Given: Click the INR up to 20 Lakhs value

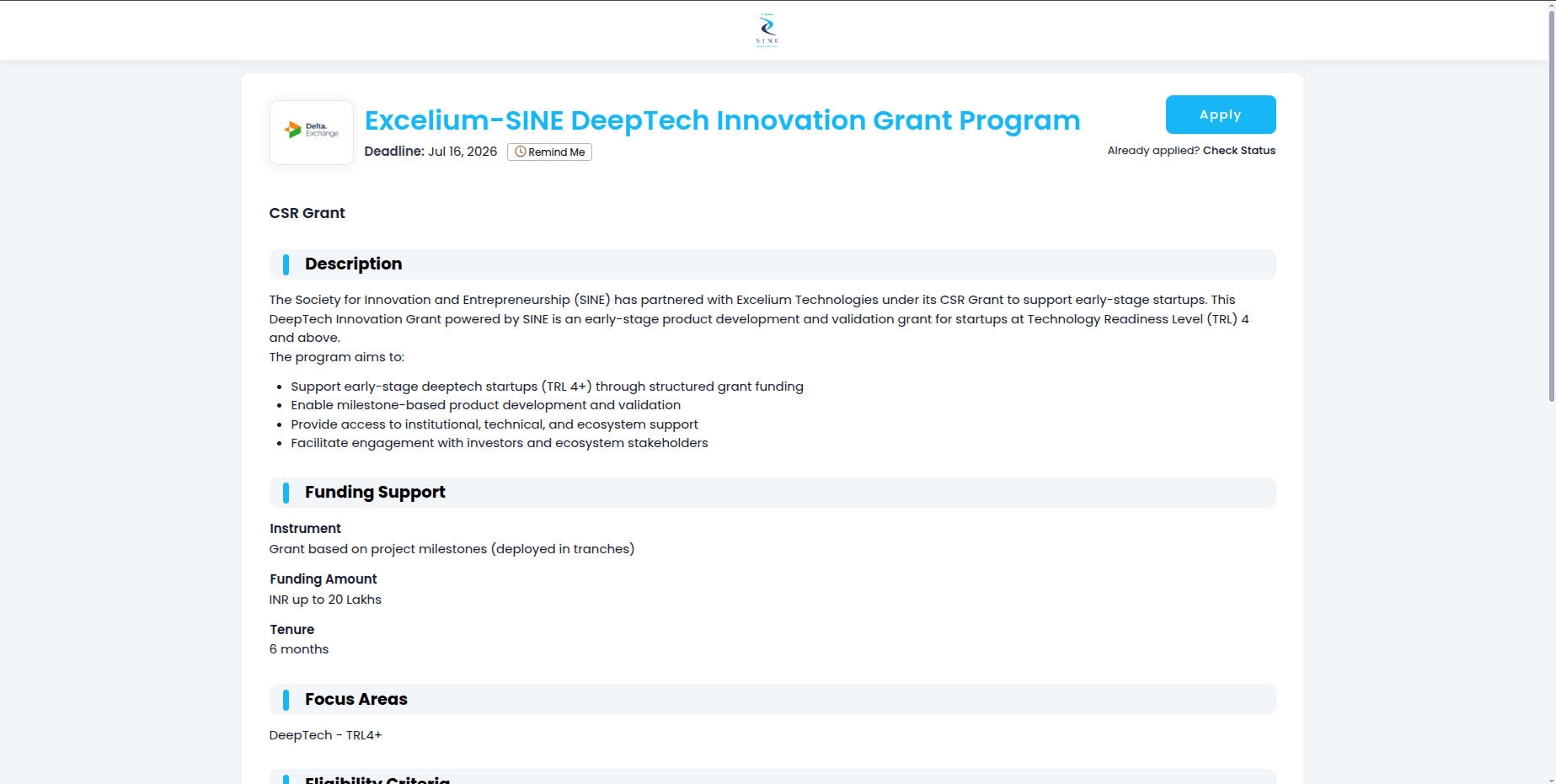Looking at the screenshot, I should 325,600.
